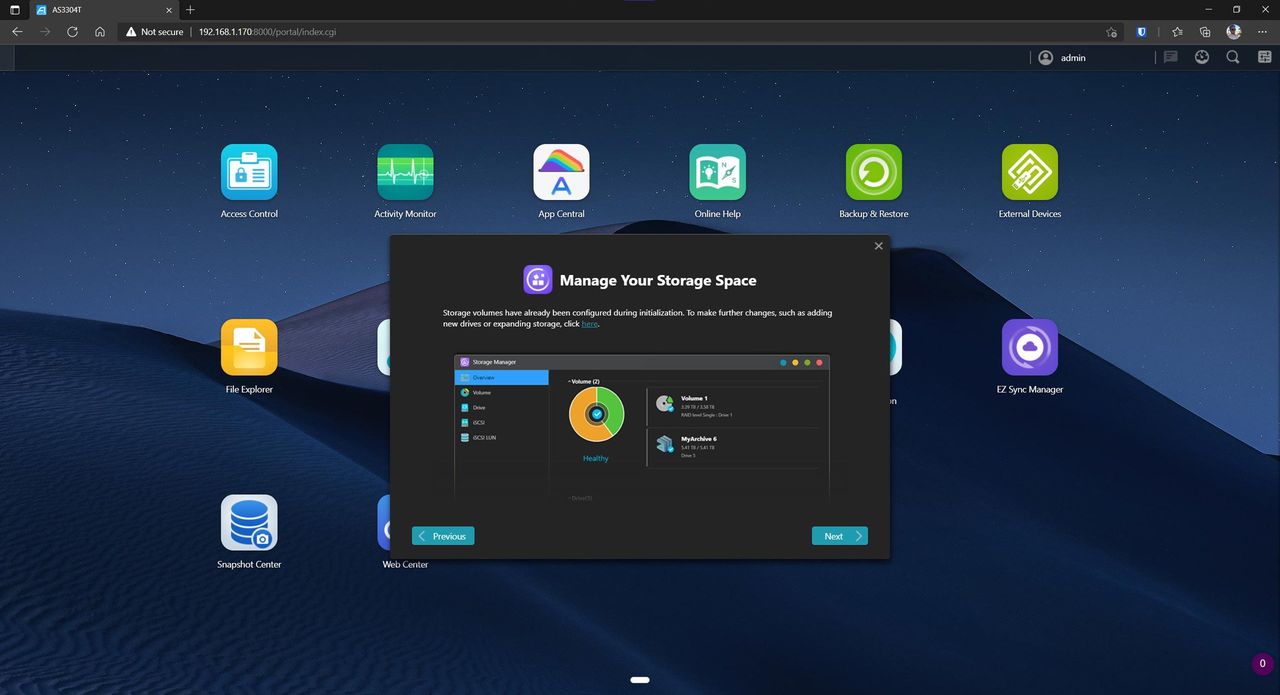The height and width of the screenshot is (695, 1280).
Task: Follow the 'here' link in the dialog
Action: 589,324
